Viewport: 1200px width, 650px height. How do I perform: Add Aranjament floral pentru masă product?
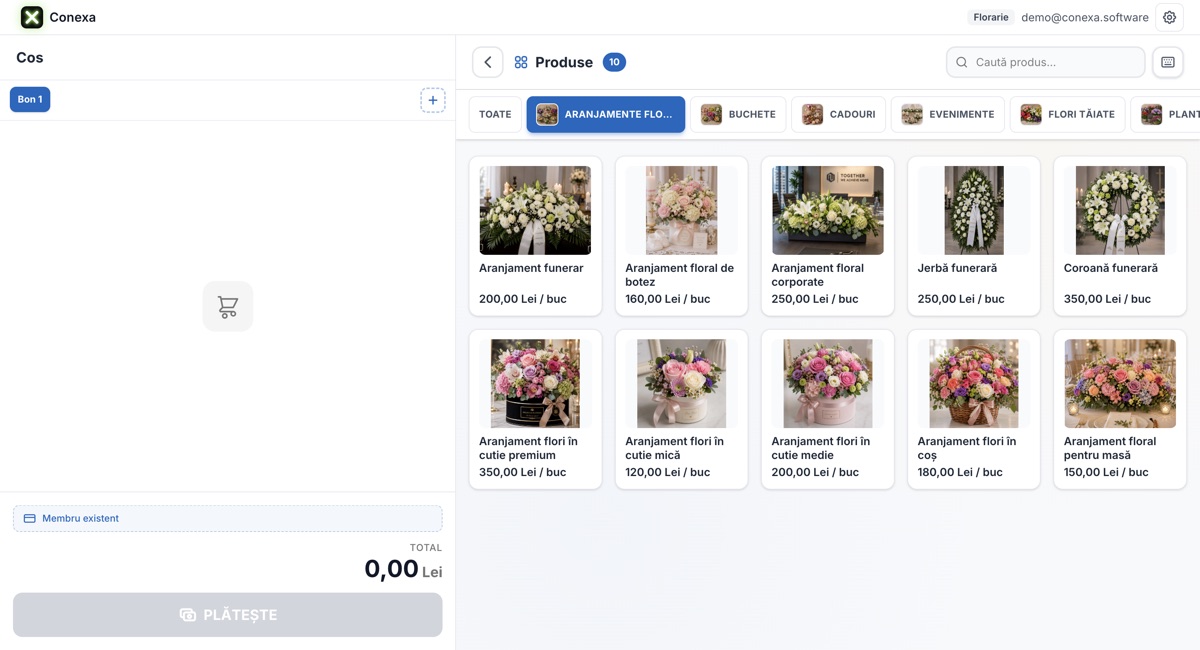coord(1119,409)
